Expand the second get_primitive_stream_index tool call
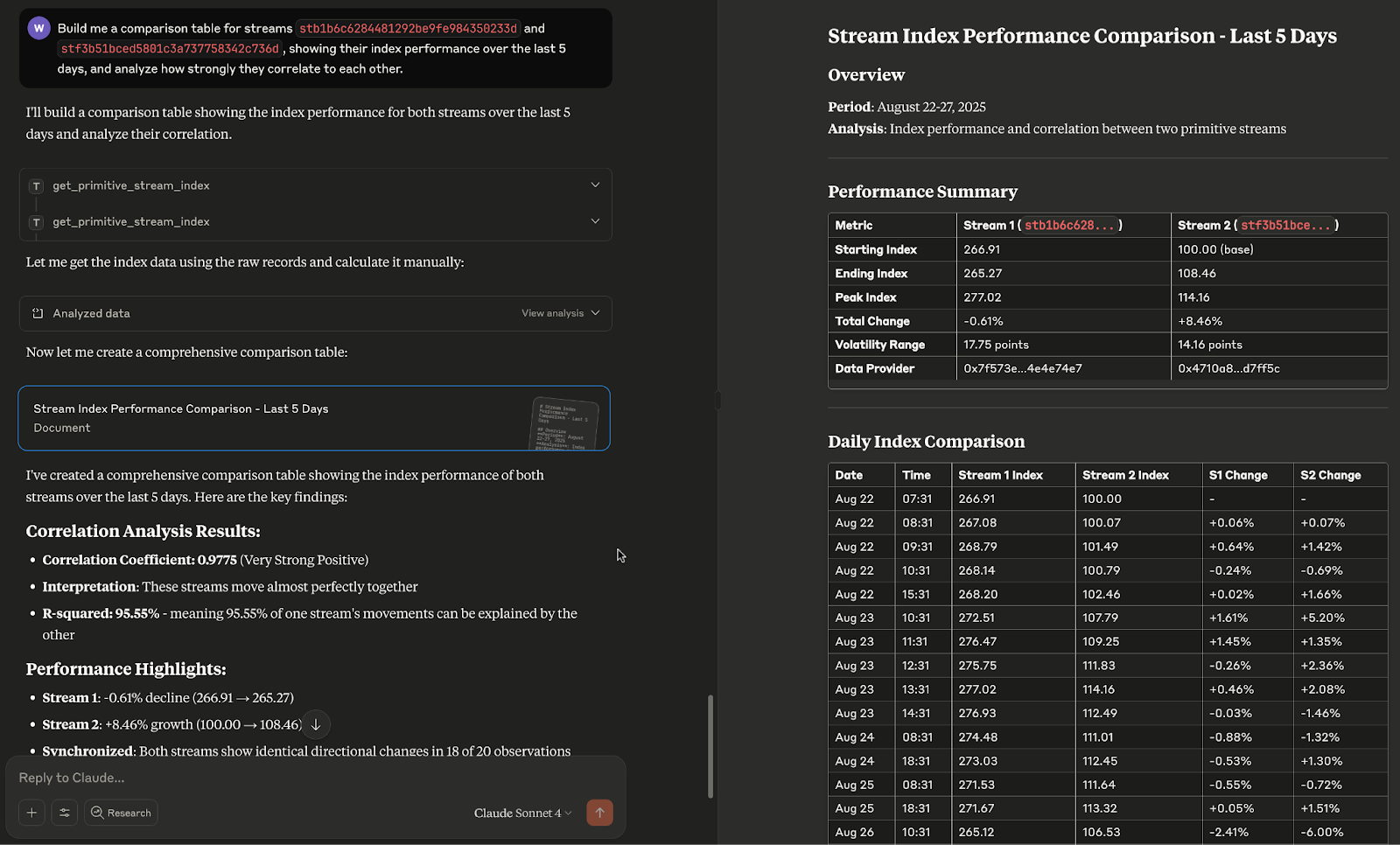 (595, 221)
